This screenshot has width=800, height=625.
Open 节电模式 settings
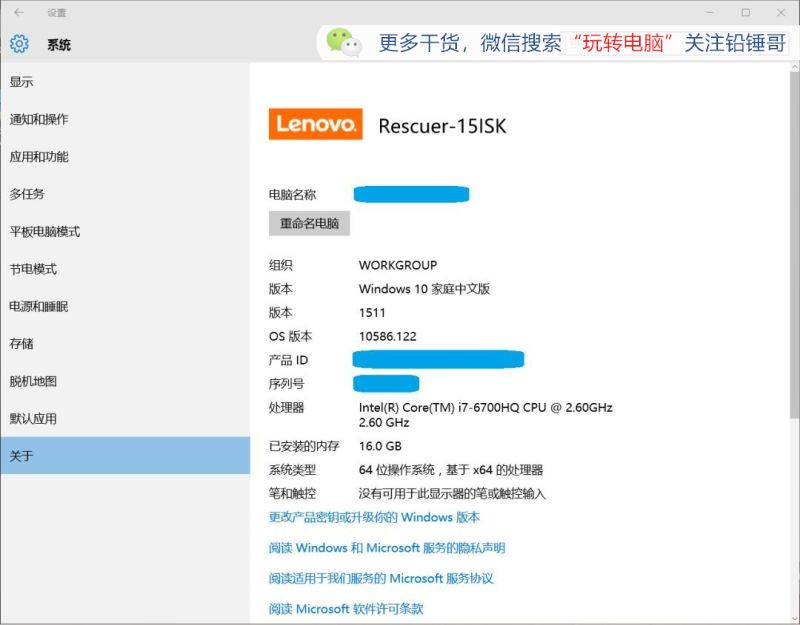[x=33, y=269]
